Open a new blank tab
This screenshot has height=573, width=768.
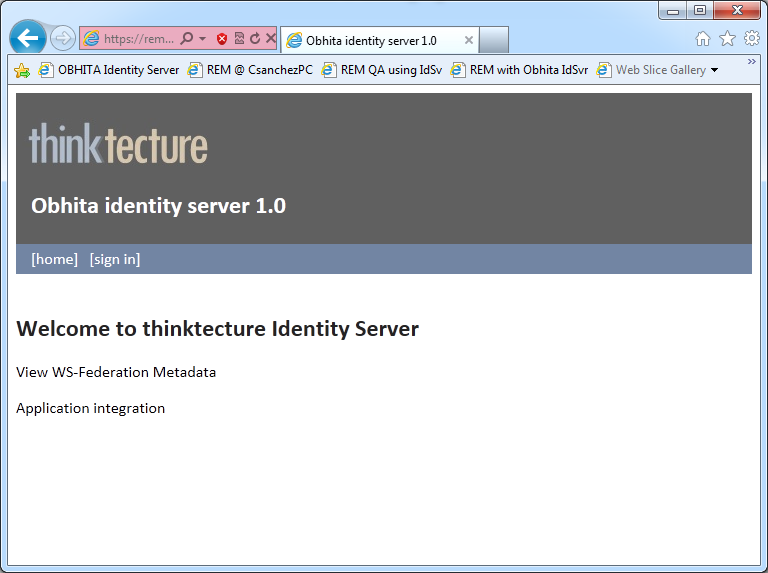(x=494, y=40)
